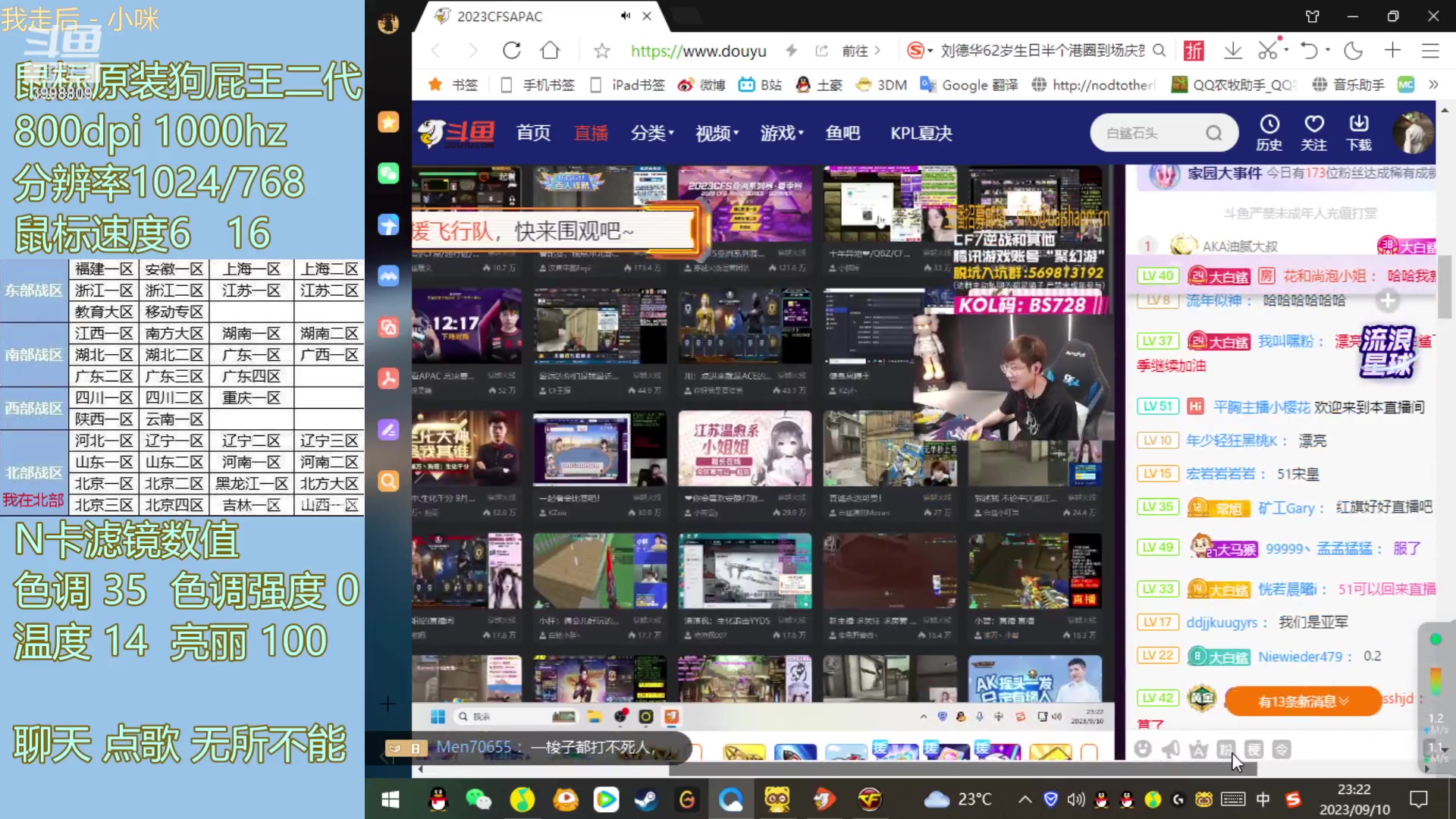Show hidden system tray icons chevron
The height and width of the screenshot is (819, 1456).
pyautogui.click(x=1025, y=799)
